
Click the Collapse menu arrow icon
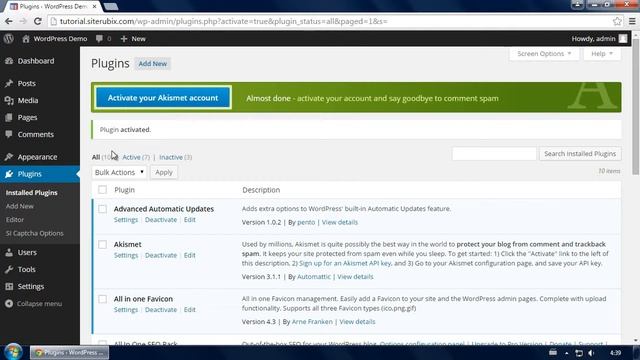tap(9, 304)
